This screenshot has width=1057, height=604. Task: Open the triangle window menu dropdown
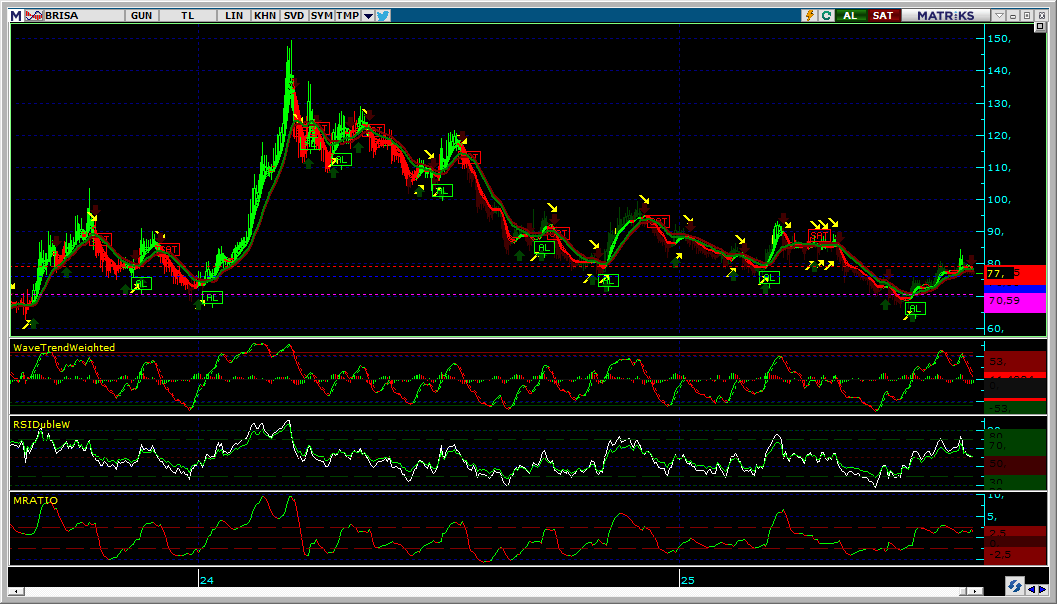tap(1000, 15)
